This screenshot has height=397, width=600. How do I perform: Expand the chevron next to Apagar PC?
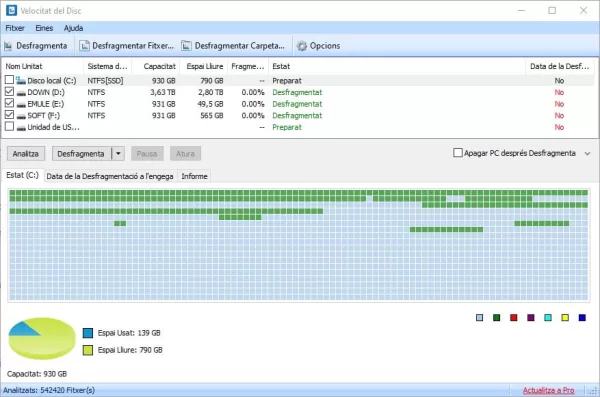[x=587, y=154]
